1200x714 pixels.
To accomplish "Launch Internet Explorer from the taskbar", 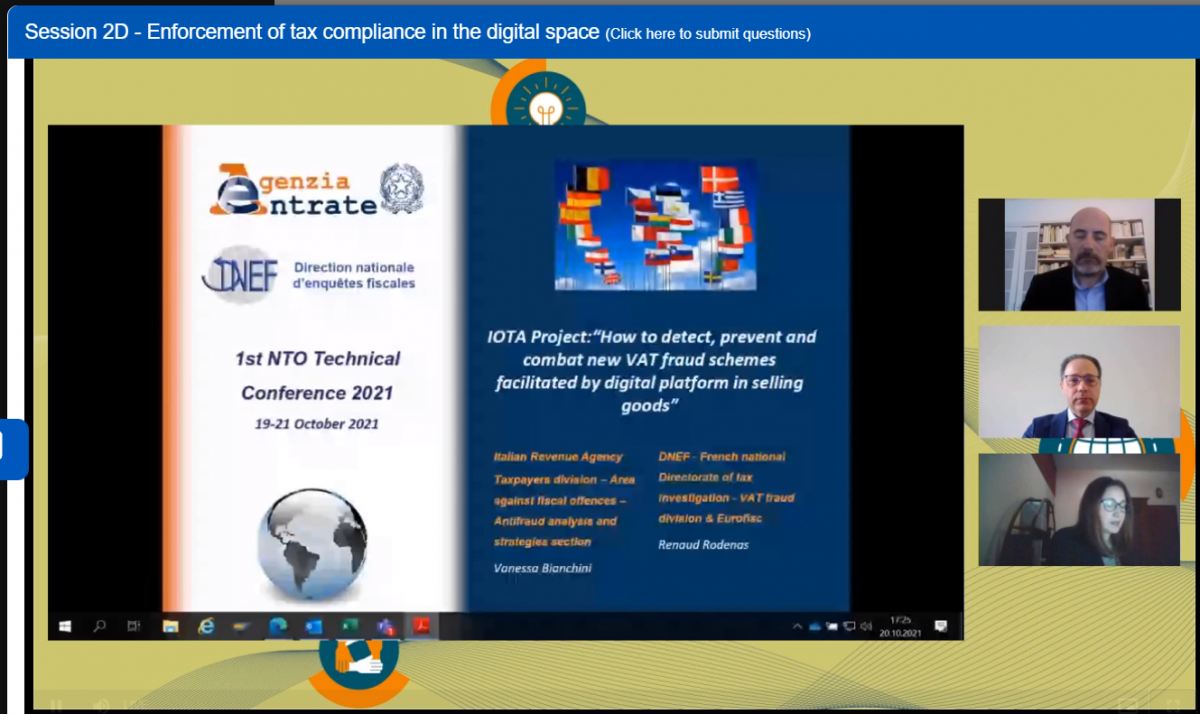I will pos(206,626).
